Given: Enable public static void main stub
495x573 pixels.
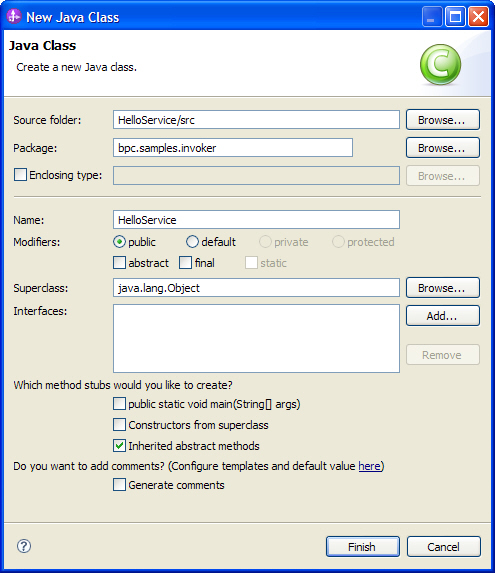Looking at the screenshot, I should pyautogui.click(x=119, y=404).
